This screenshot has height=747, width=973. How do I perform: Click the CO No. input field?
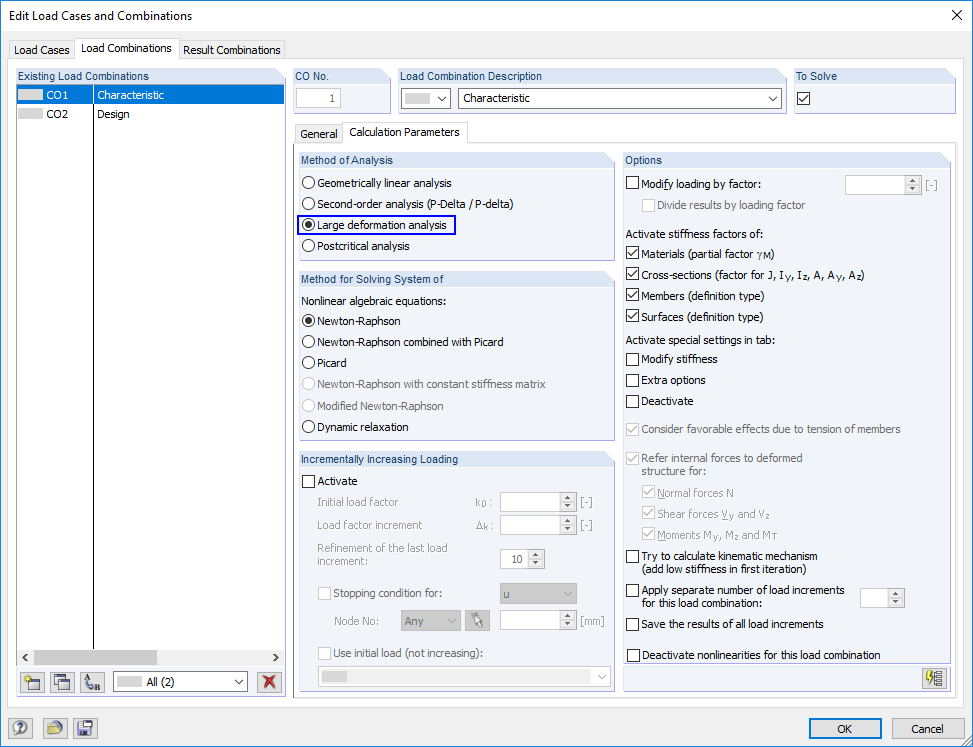318,98
